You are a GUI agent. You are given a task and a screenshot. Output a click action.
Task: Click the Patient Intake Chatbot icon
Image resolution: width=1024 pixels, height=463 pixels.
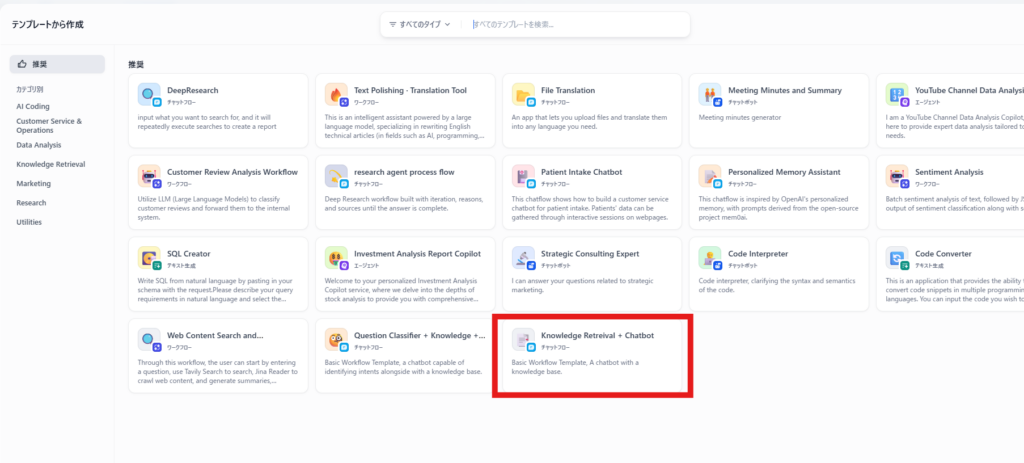pyautogui.click(x=523, y=177)
